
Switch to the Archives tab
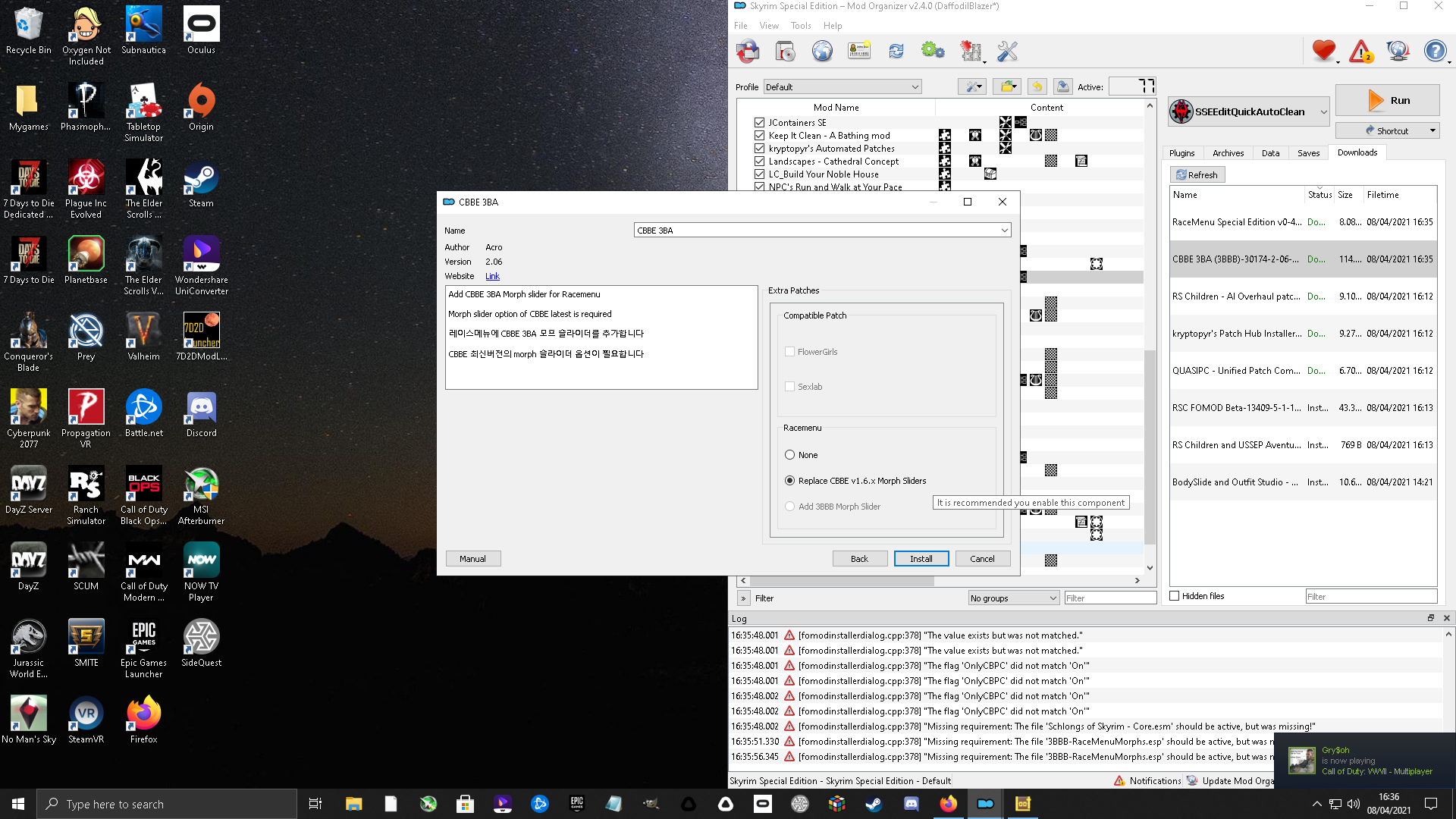(1228, 153)
